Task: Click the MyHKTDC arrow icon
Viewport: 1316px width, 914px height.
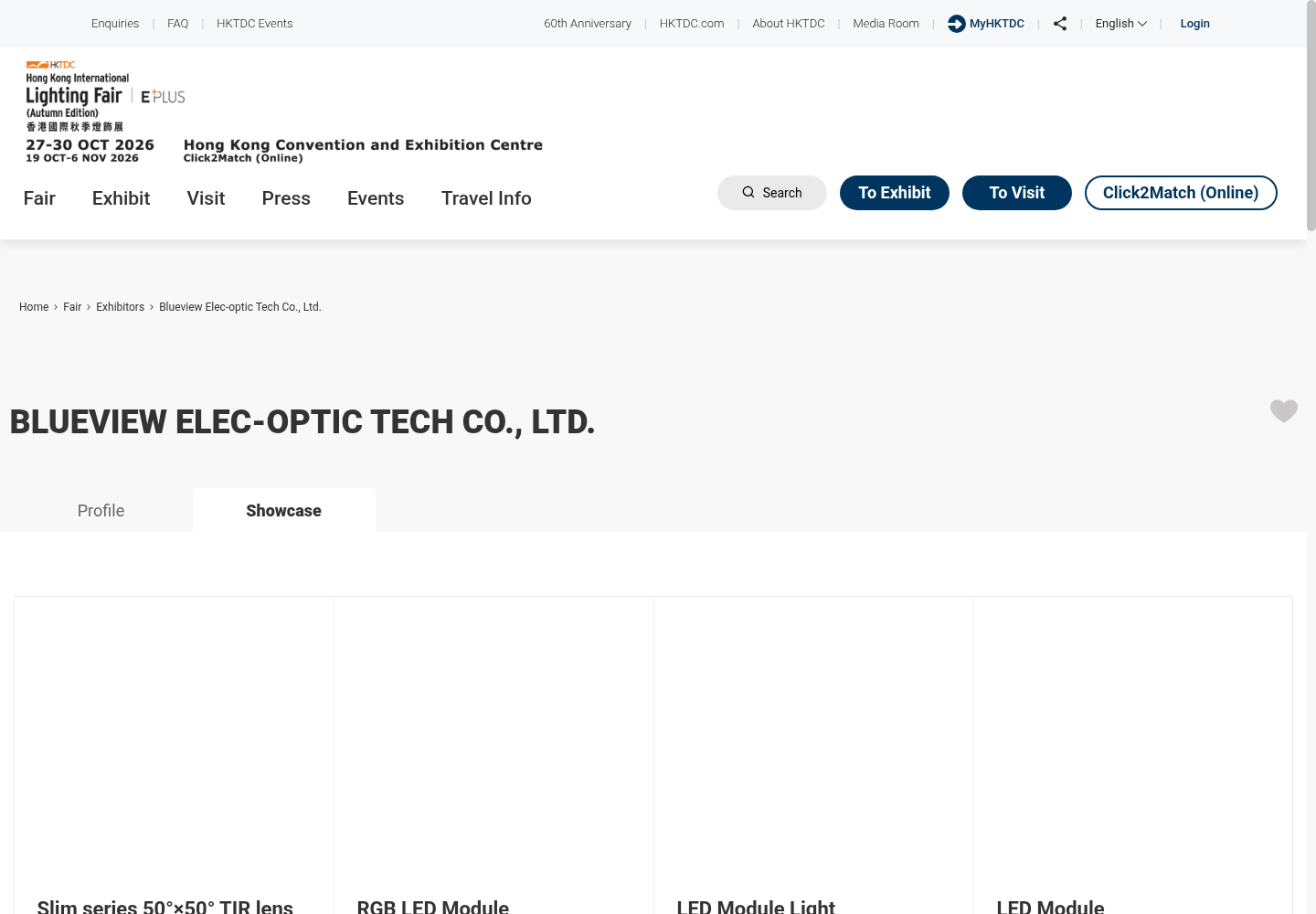Action: pos(957,24)
